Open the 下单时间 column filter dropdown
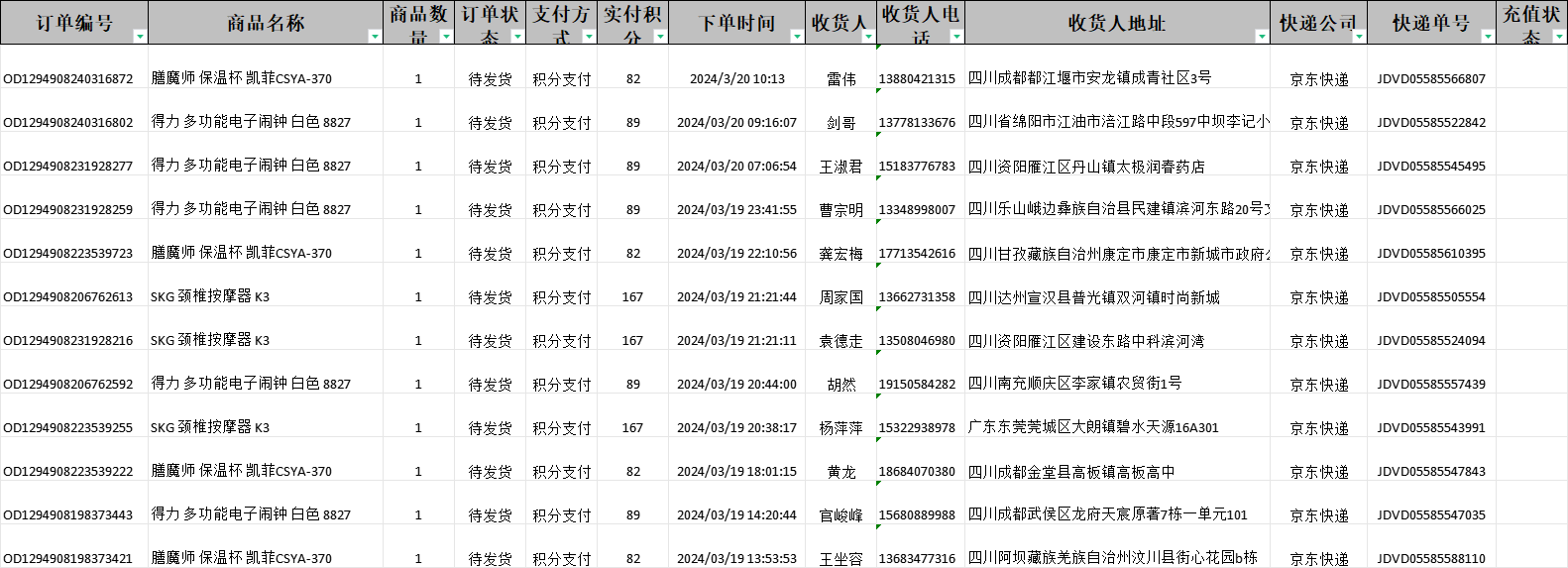The height and width of the screenshot is (568, 1568). click(x=797, y=37)
